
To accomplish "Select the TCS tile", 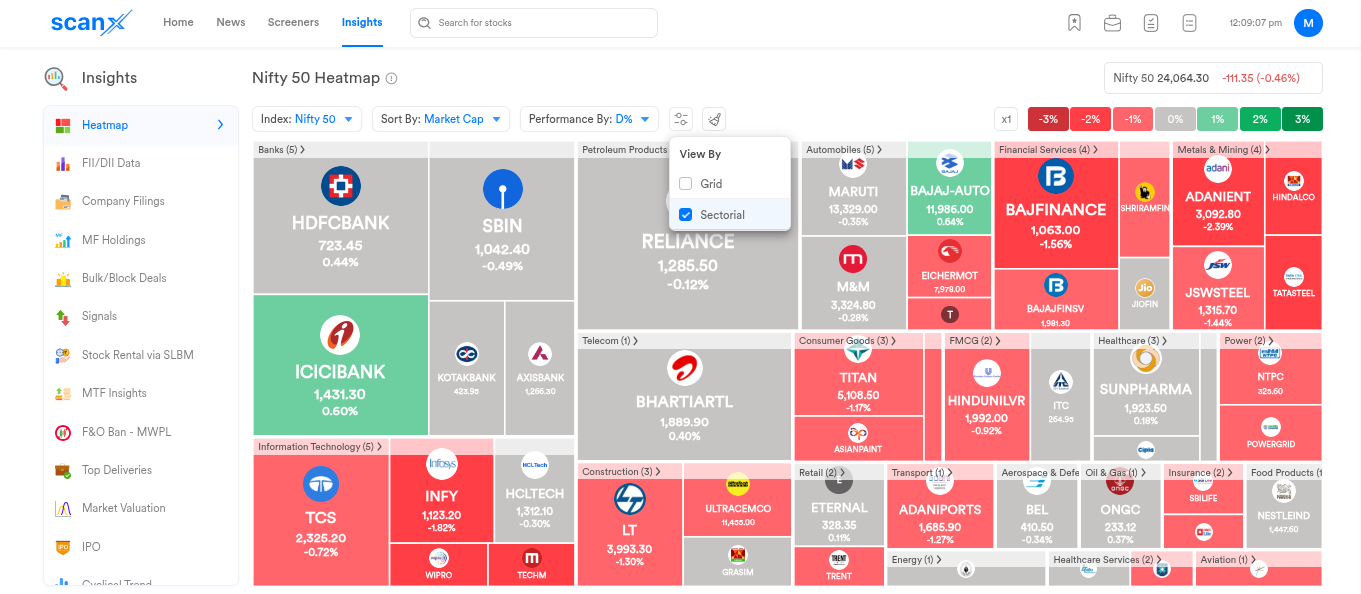I will (x=320, y=520).
